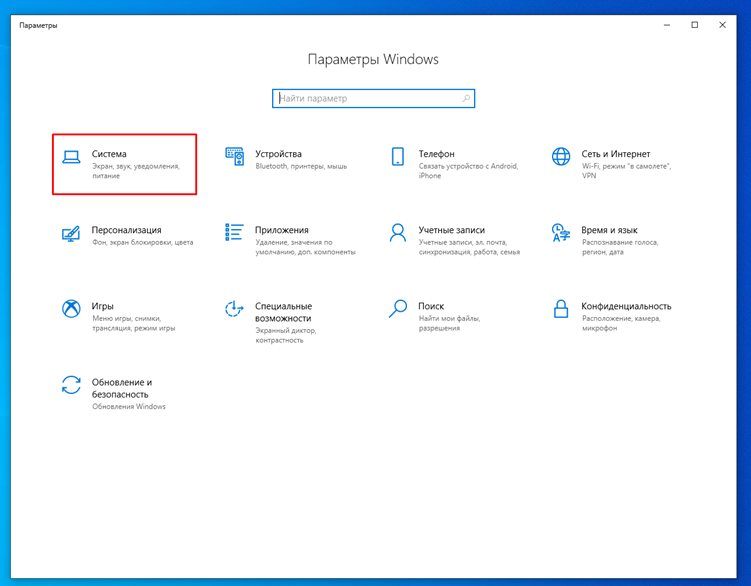Viewport: 751px width, 586px height.
Task: Click 'Меню игры, снимки, трансляция' description
Action: (134, 323)
